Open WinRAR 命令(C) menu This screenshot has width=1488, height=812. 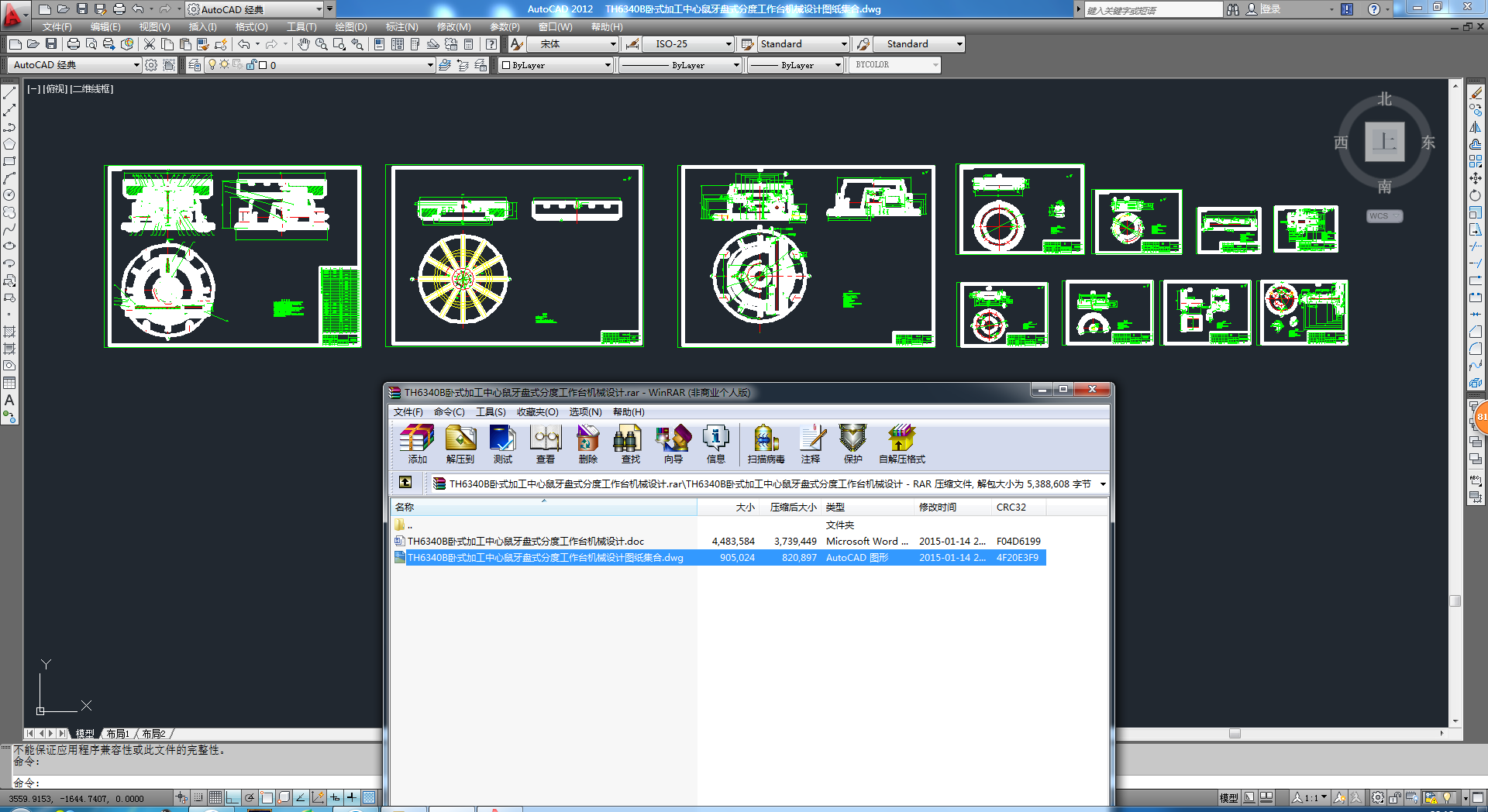[x=449, y=412]
